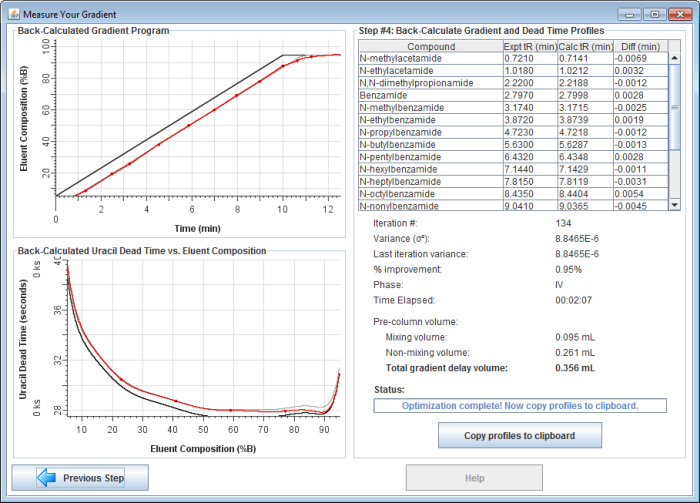700x503 pixels.
Task: Click the Calc tR (min) column header
Action: (584, 46)
